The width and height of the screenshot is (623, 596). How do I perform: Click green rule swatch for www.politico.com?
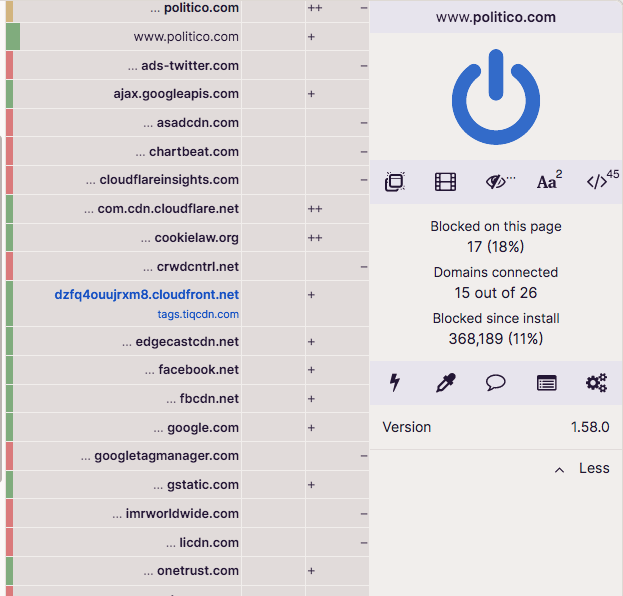coord(13,37)
